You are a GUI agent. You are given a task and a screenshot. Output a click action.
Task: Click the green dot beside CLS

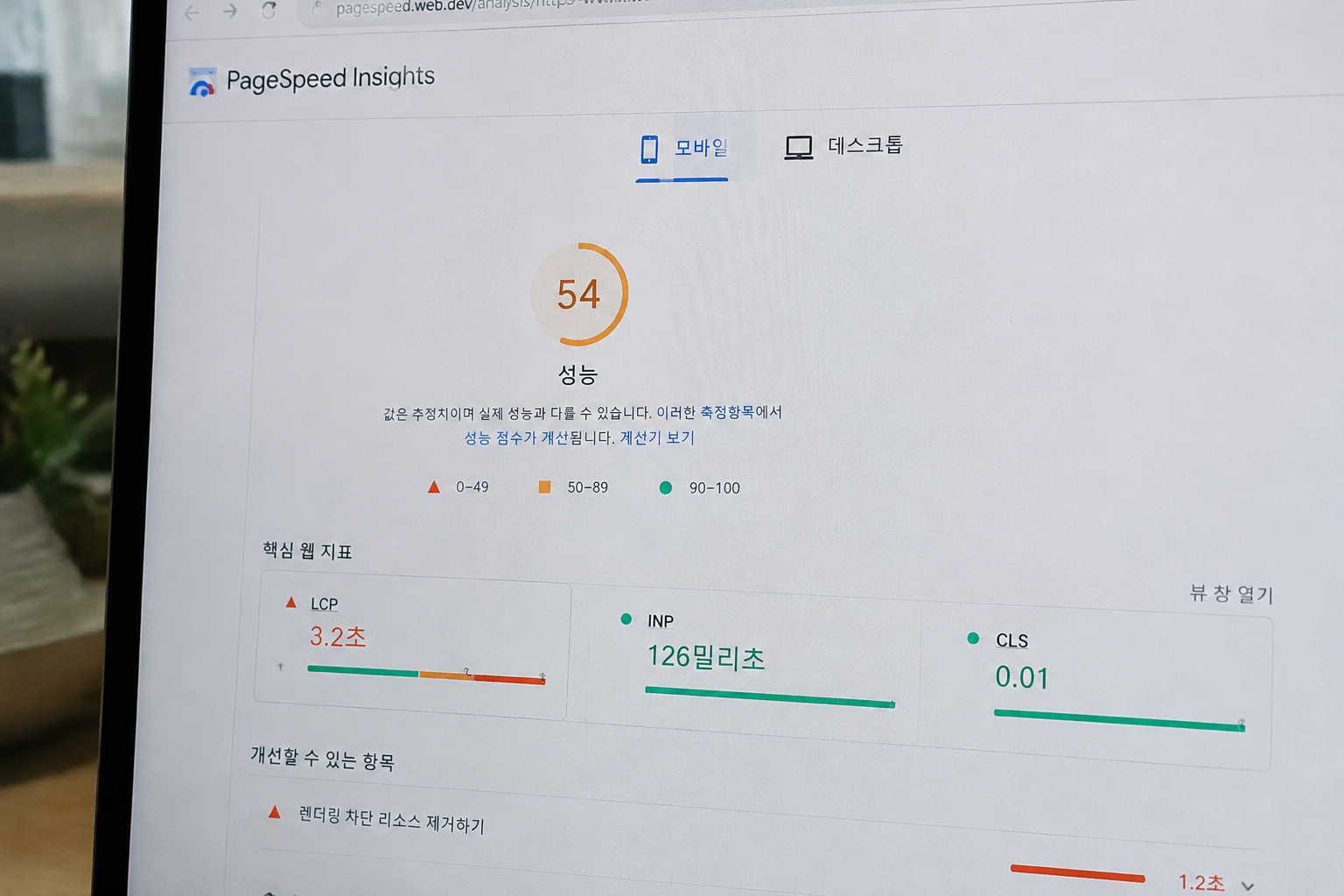tap(973, 638)
